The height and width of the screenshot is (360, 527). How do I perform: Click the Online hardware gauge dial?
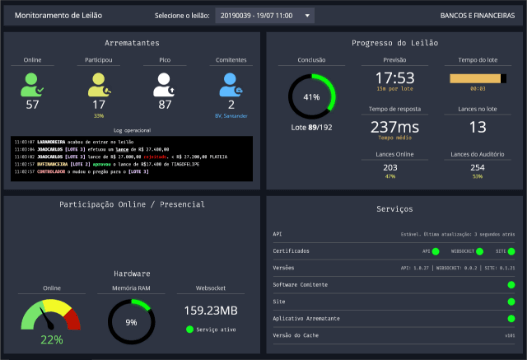(x=51, y=315)
